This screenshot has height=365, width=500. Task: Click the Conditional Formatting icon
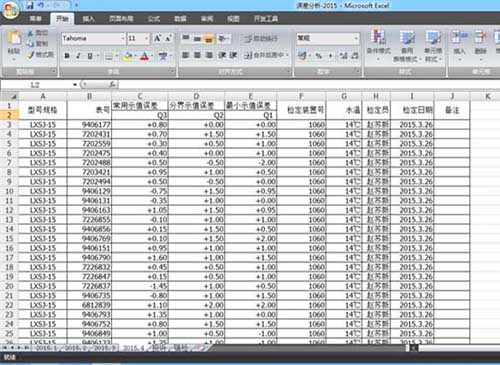378,38
